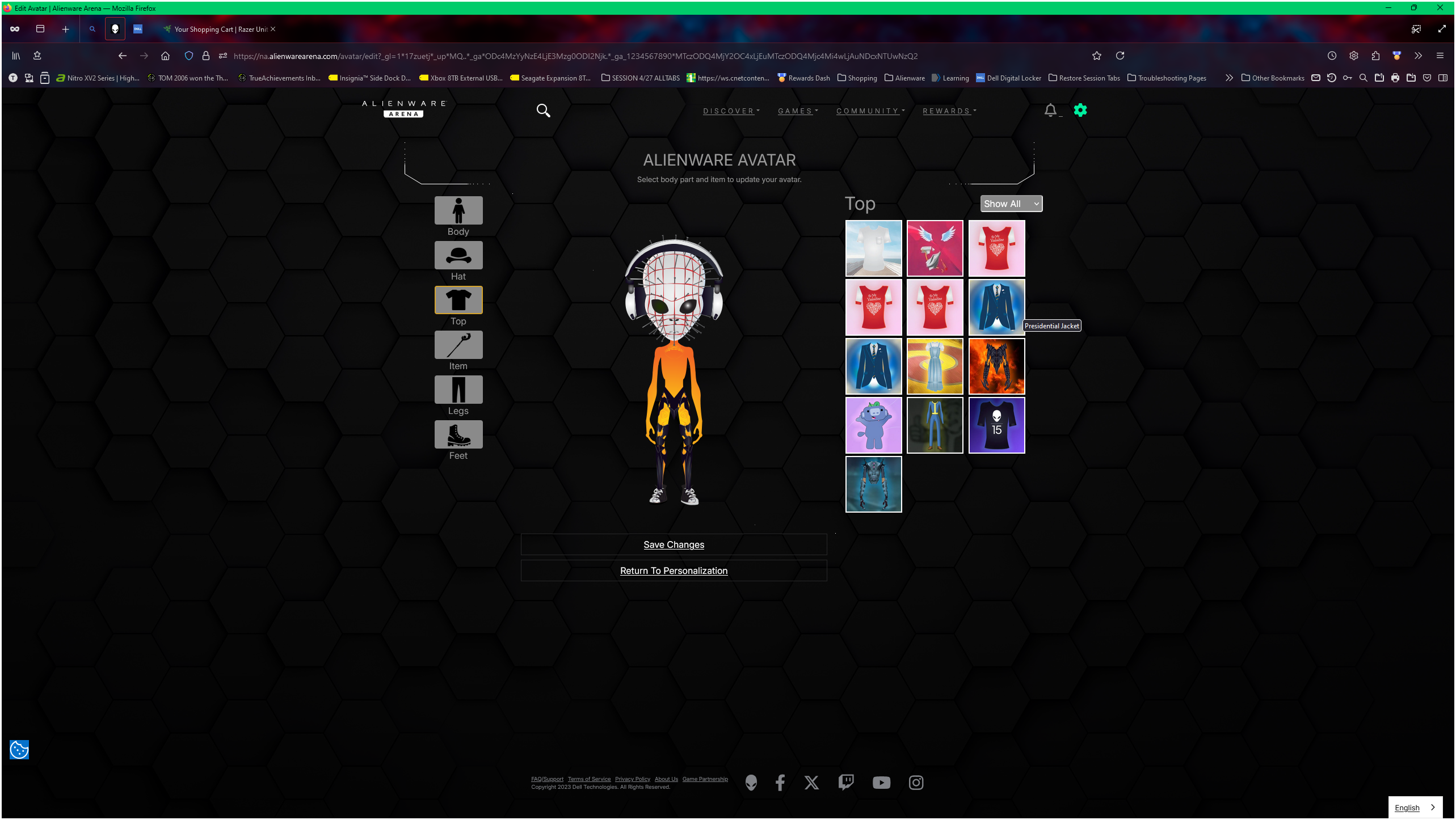Screen dimensions: 1456x820
Task: Select the Legs pants category
Action: 458,390
